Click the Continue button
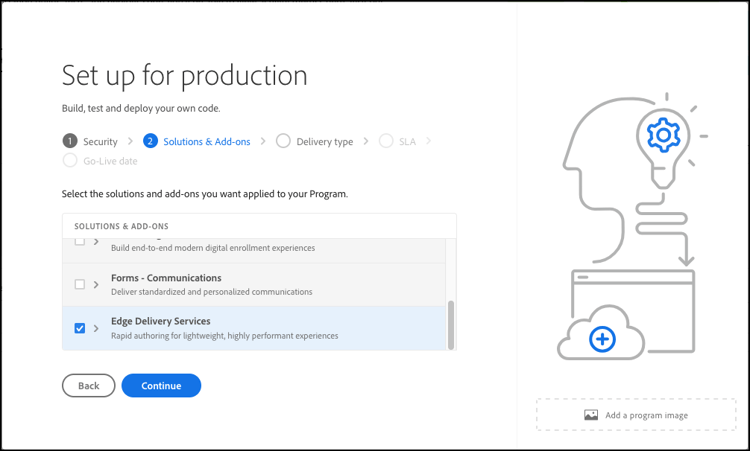Viewport: 750px width, 451px height. click(161, 385)
